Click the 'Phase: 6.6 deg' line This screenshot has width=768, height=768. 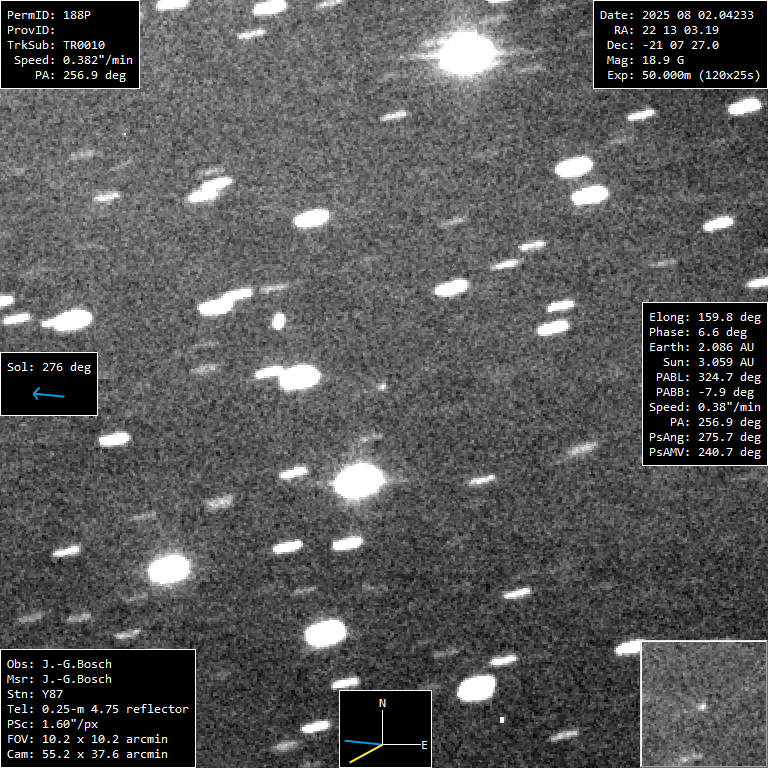(698, 333)
